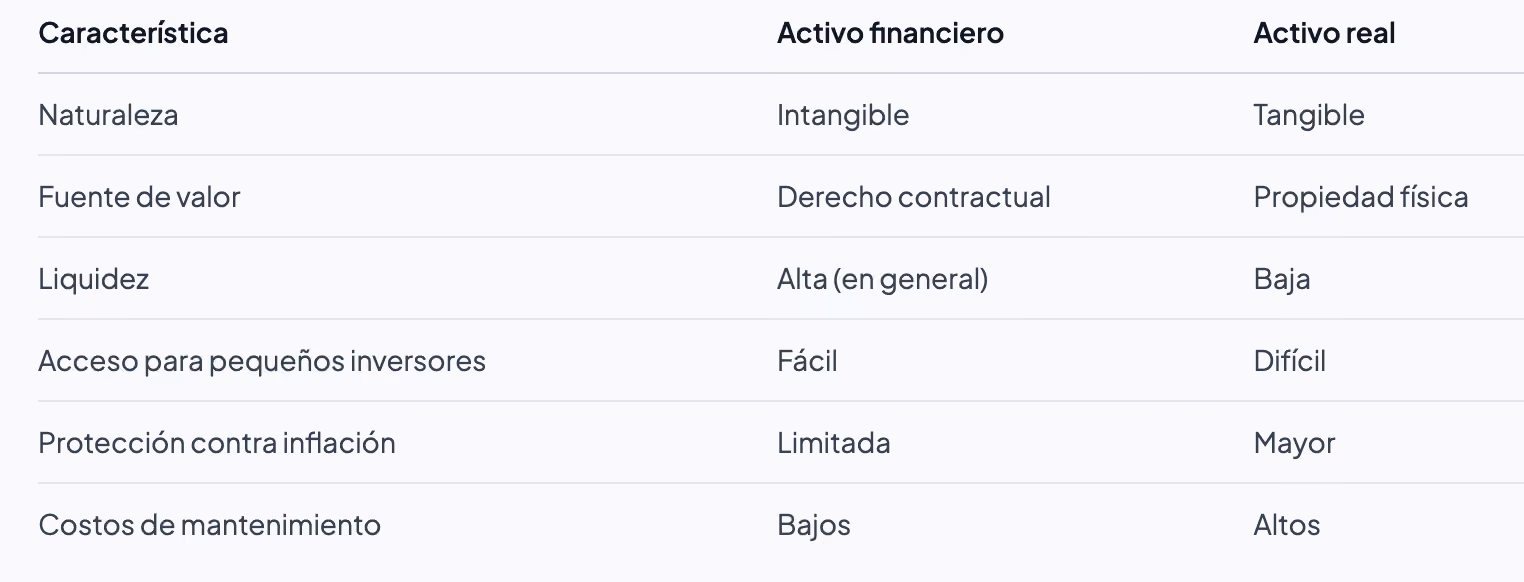
Task: Select the Intangible cell
Action: point(843,115)
